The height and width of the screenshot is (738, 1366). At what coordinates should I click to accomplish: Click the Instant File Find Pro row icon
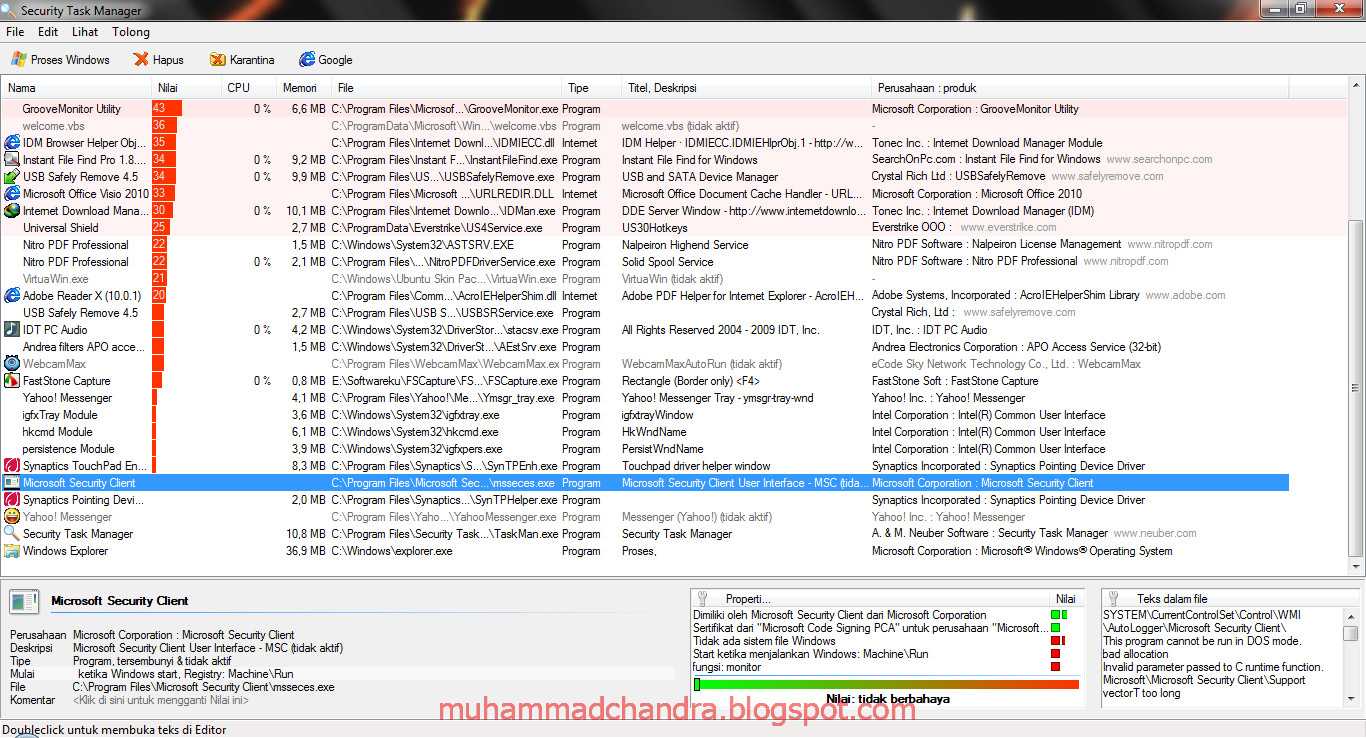pyautogui.click(x=12, y=160)
